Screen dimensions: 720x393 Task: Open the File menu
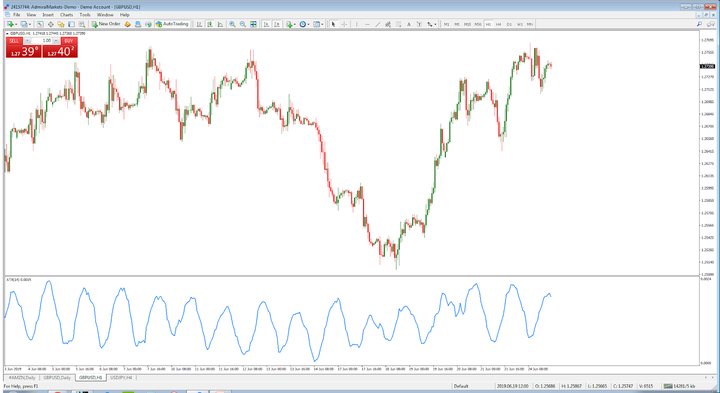point(17,15)
